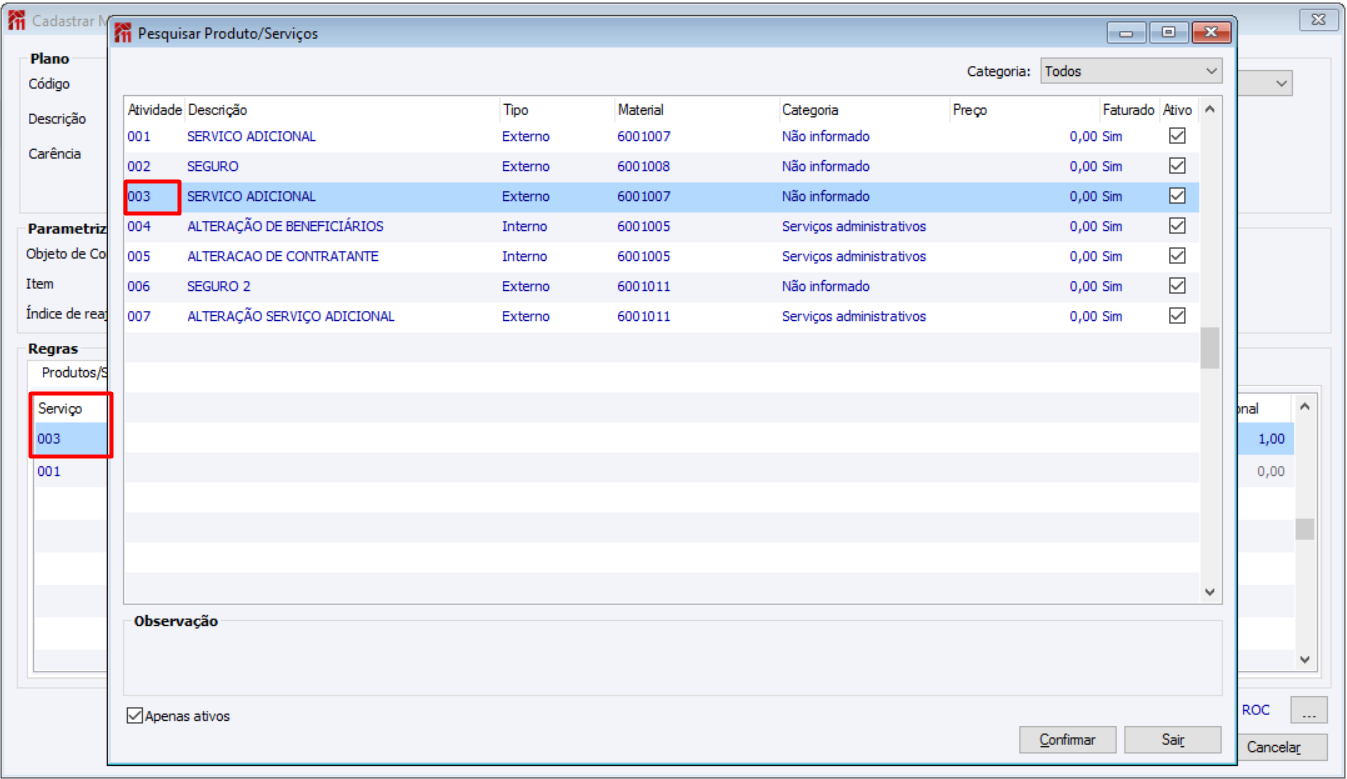Click the Sair button
The width and height of the screenshot is (1347, 779).
click(x=1173, y=740)
